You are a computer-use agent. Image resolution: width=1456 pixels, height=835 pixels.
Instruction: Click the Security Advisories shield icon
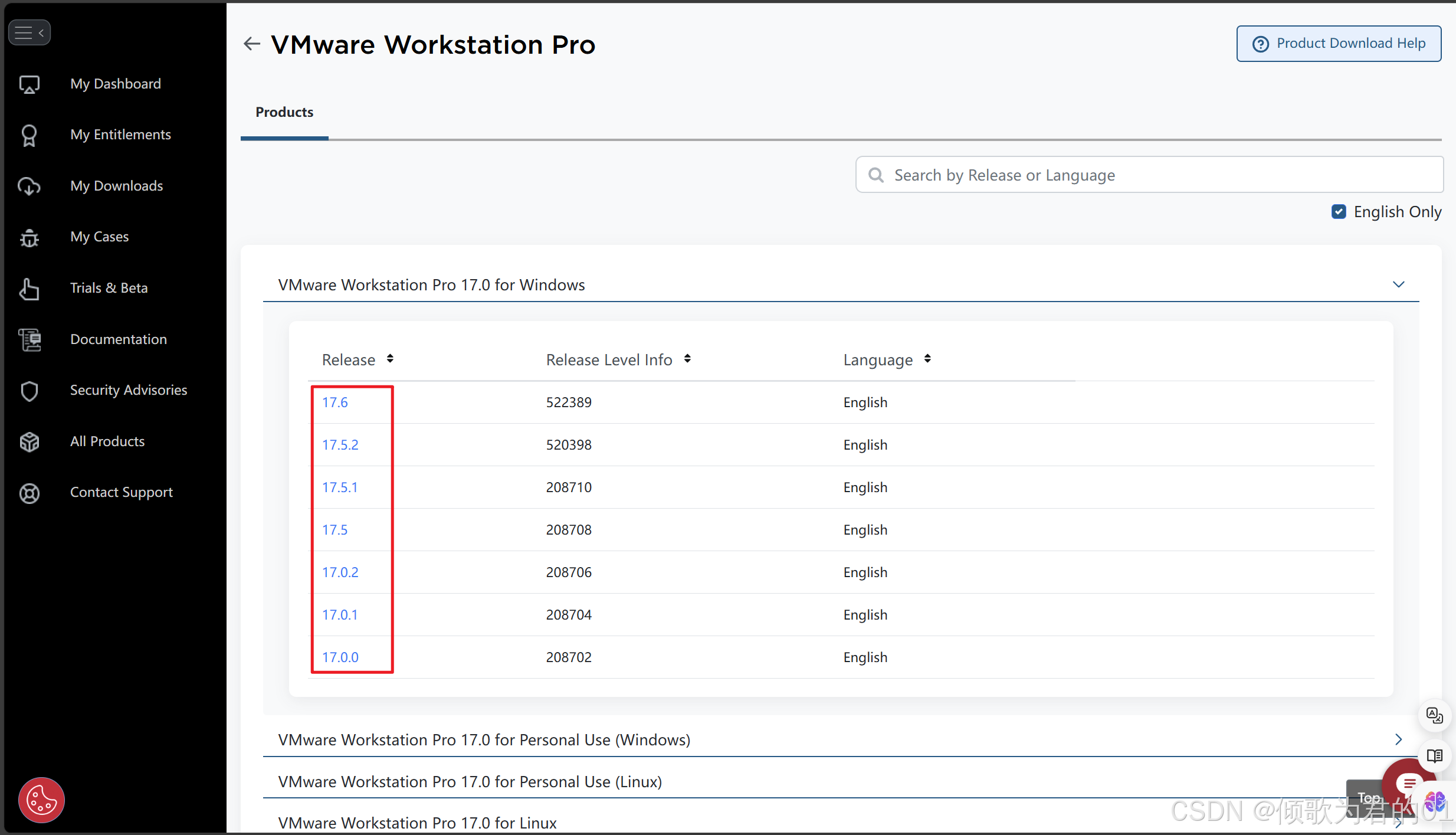[x=29, y=391]
